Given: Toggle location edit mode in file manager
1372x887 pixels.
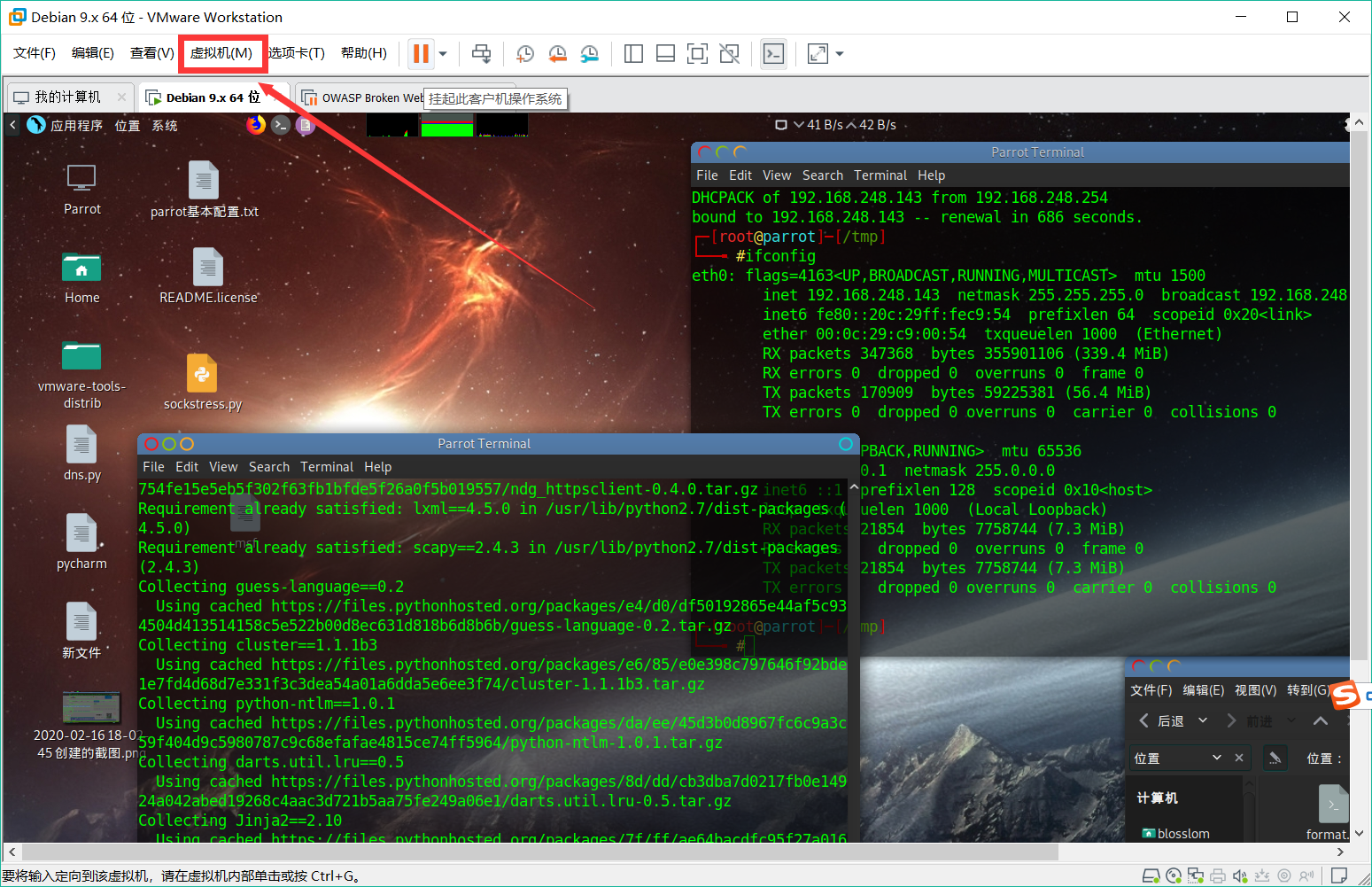Looking at the screenshot, I should [x=1275, y=758].
